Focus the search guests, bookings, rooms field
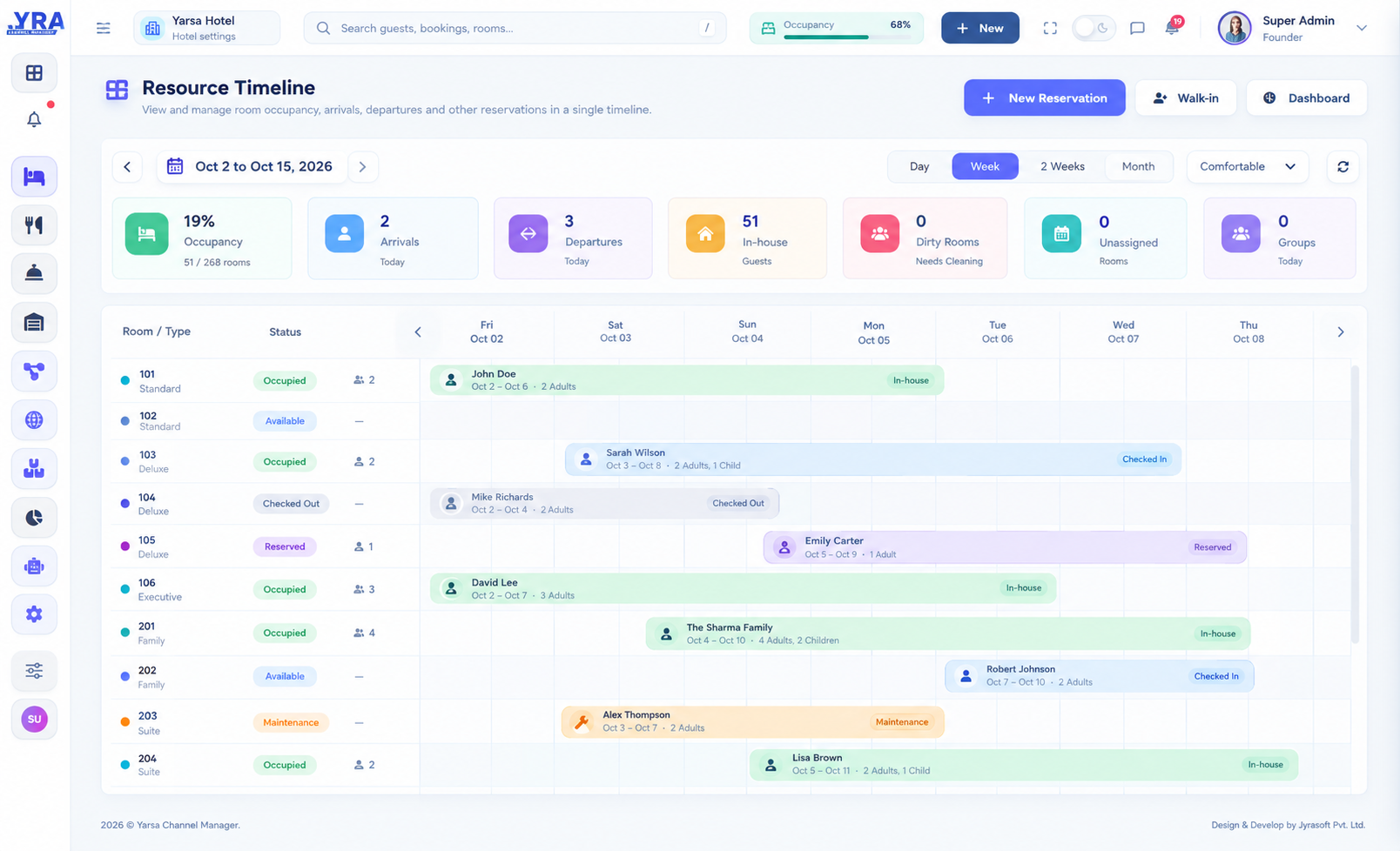Image resolution: width=1400 pixels, height=851 pixels. (x=515, y=28)
